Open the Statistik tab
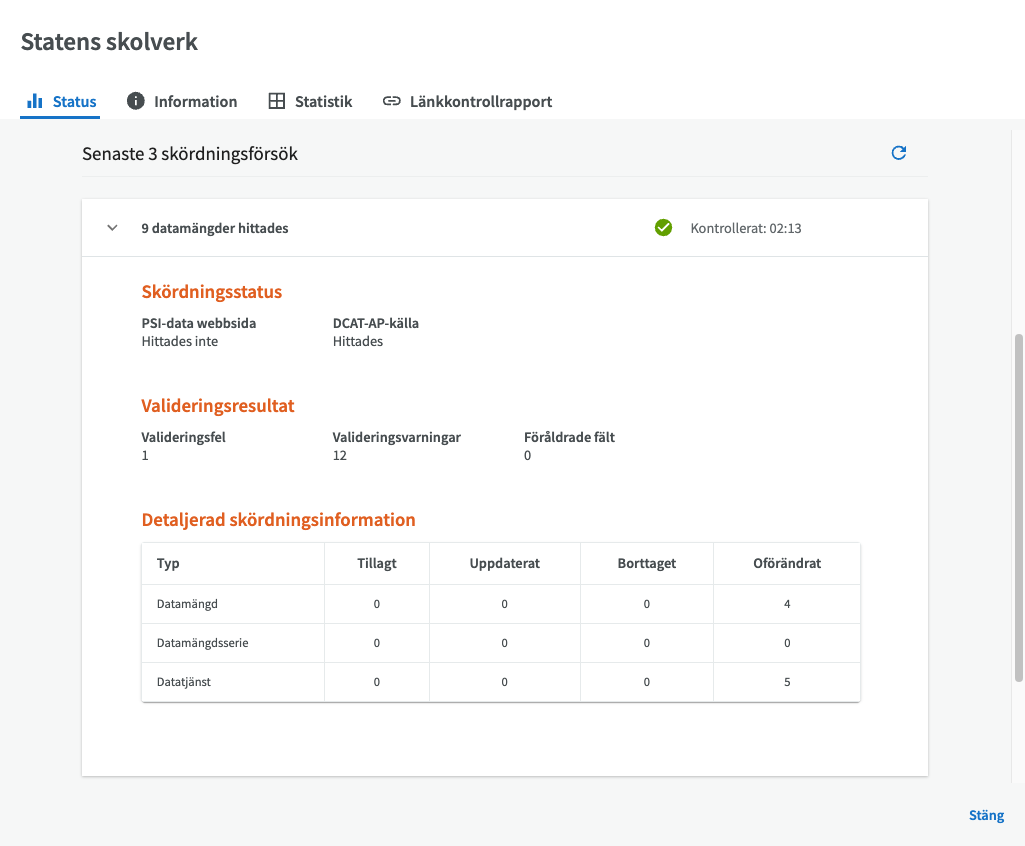Viewport: 1025px width, 846px height. 310,101
